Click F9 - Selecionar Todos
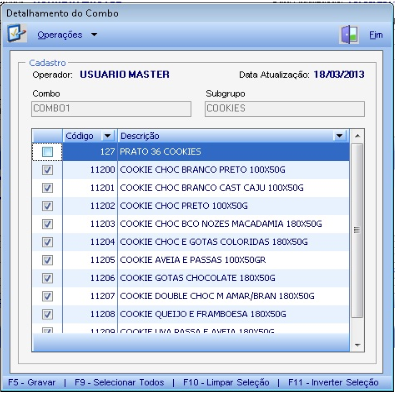Screen dimensions: 395x395 [x=119, y=383]
